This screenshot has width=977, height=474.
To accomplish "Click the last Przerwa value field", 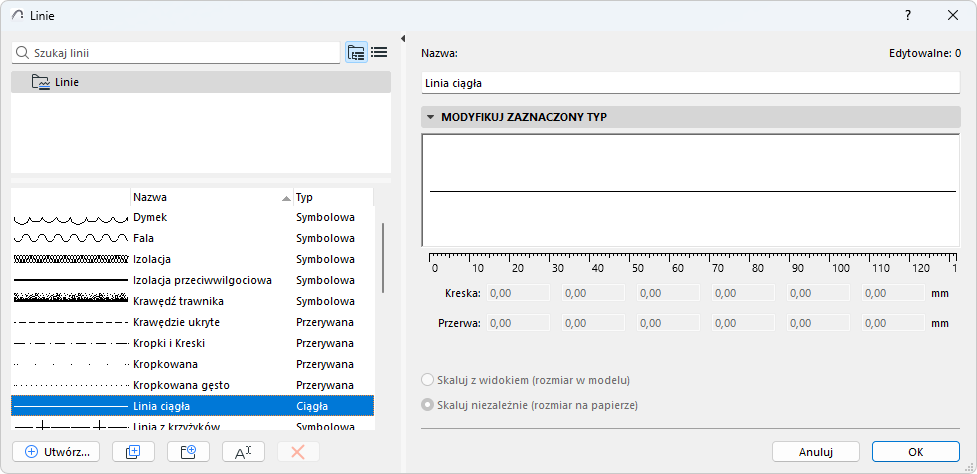I will (x=894, y=323).
